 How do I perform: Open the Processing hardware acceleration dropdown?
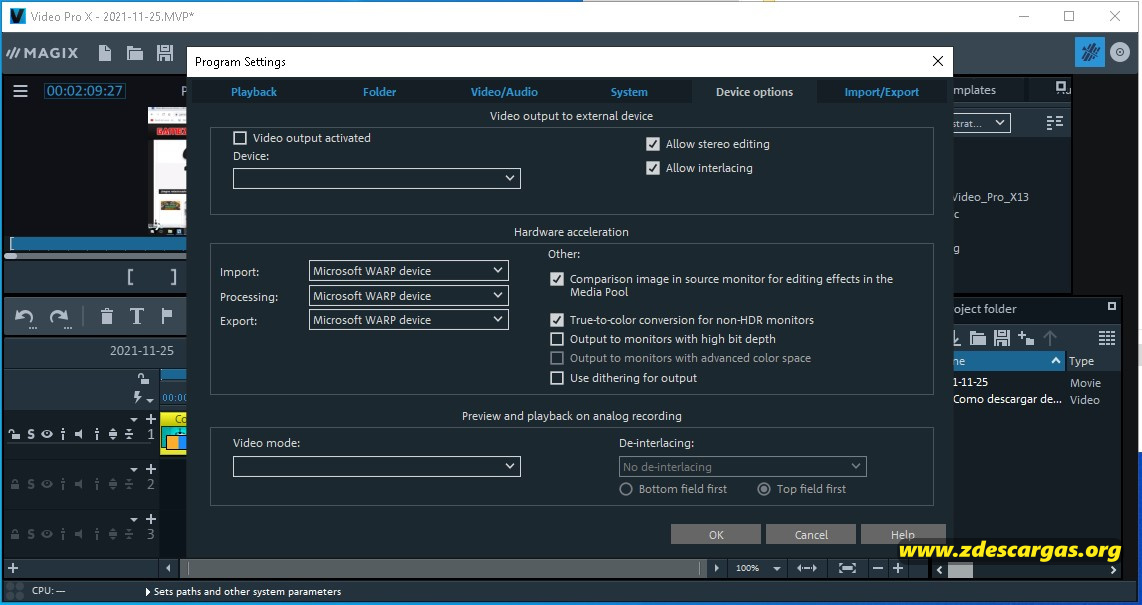coord(409,296)
